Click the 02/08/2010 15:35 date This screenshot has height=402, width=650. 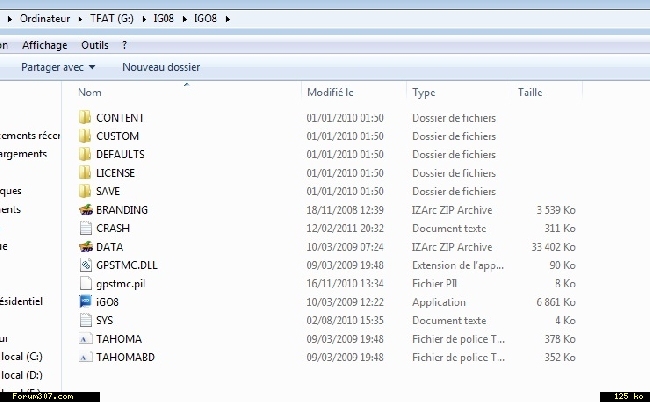click(x=345, y=320)
